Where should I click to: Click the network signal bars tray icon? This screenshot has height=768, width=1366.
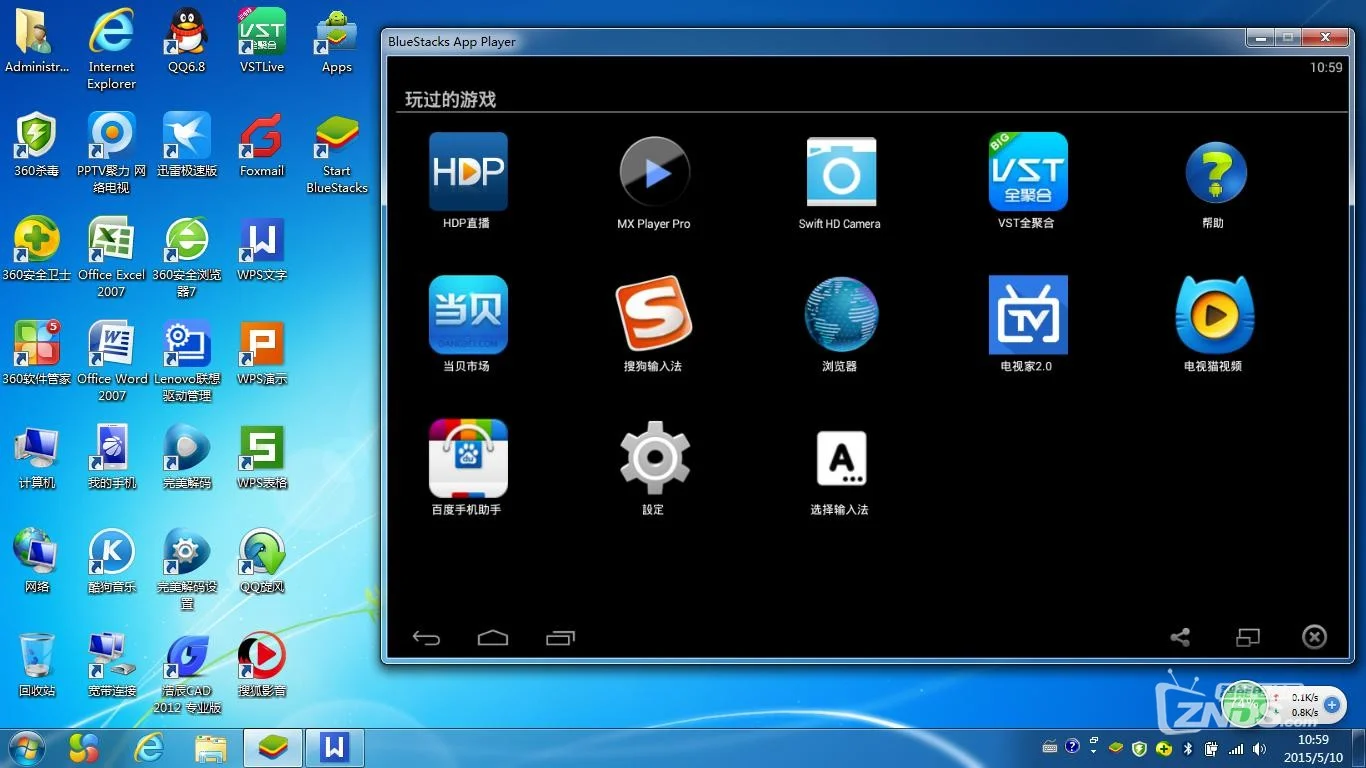(1236, 748)
